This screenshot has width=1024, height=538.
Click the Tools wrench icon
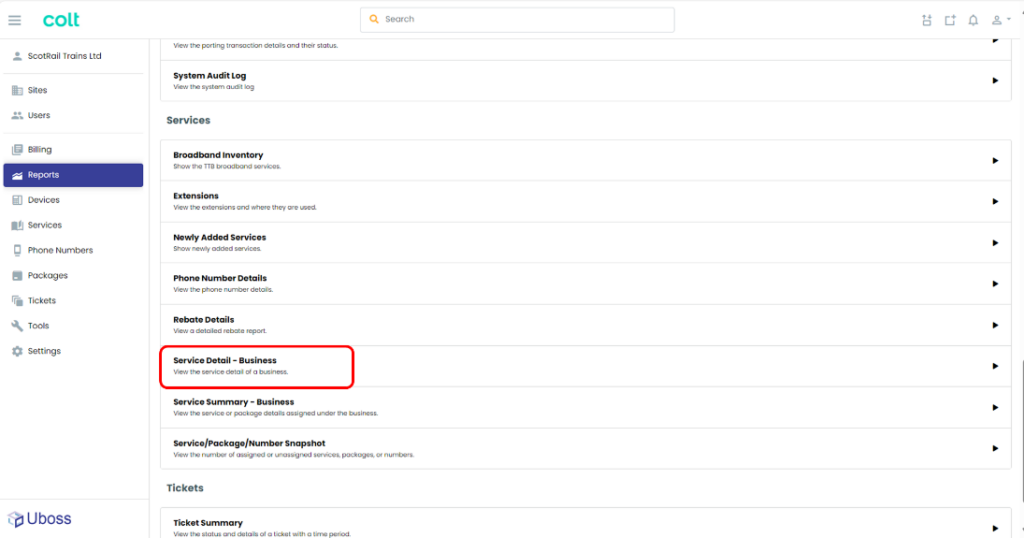(x=17, y=326)
